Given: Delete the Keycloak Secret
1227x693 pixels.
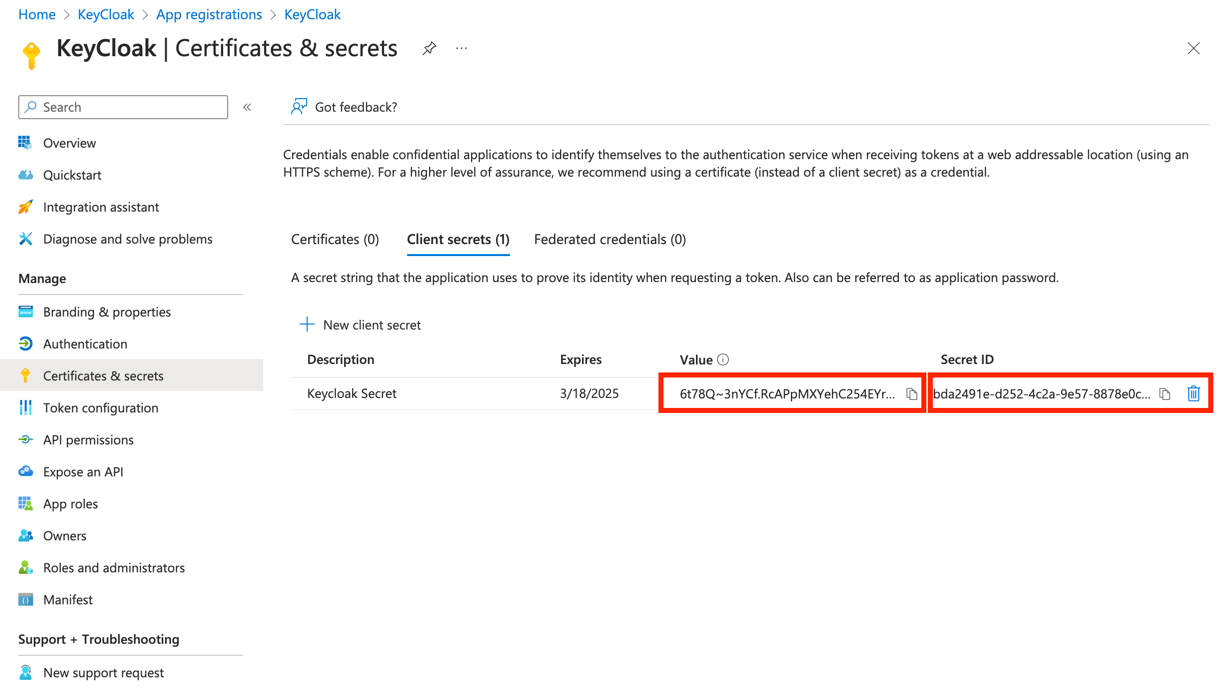Looking at the screenshot, I should [1193, 394].
